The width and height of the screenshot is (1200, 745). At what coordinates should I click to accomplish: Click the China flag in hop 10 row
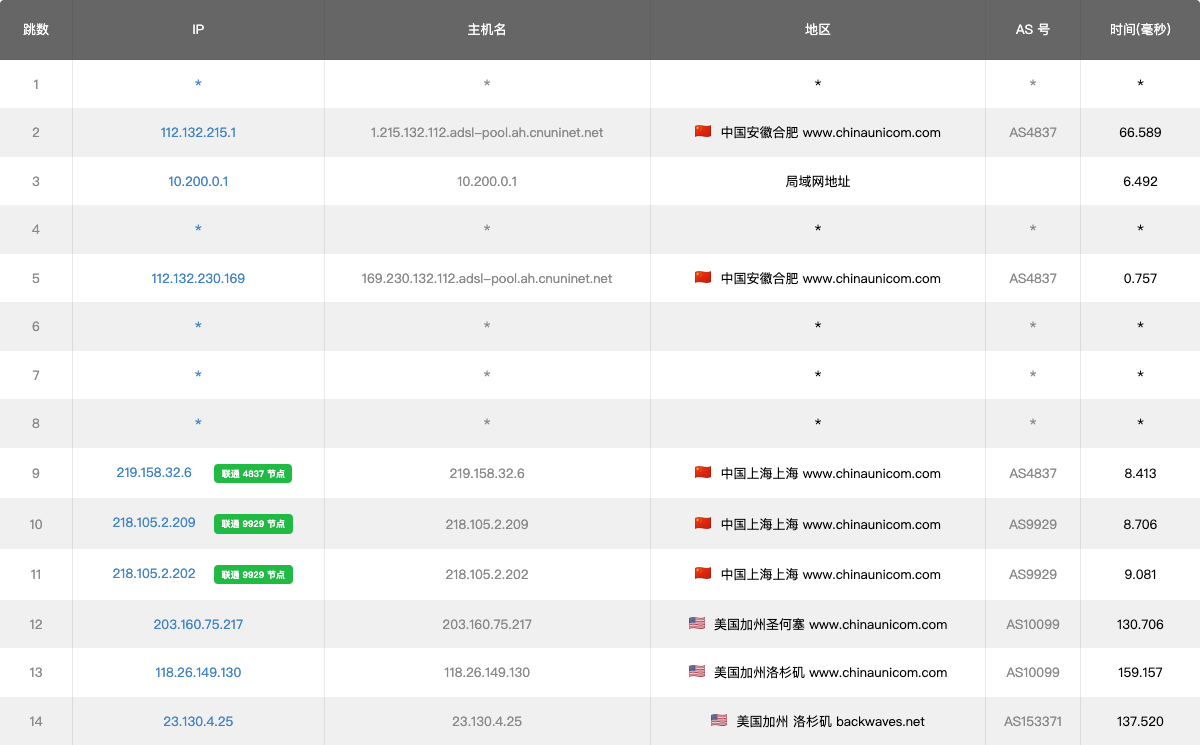[703, 523]
